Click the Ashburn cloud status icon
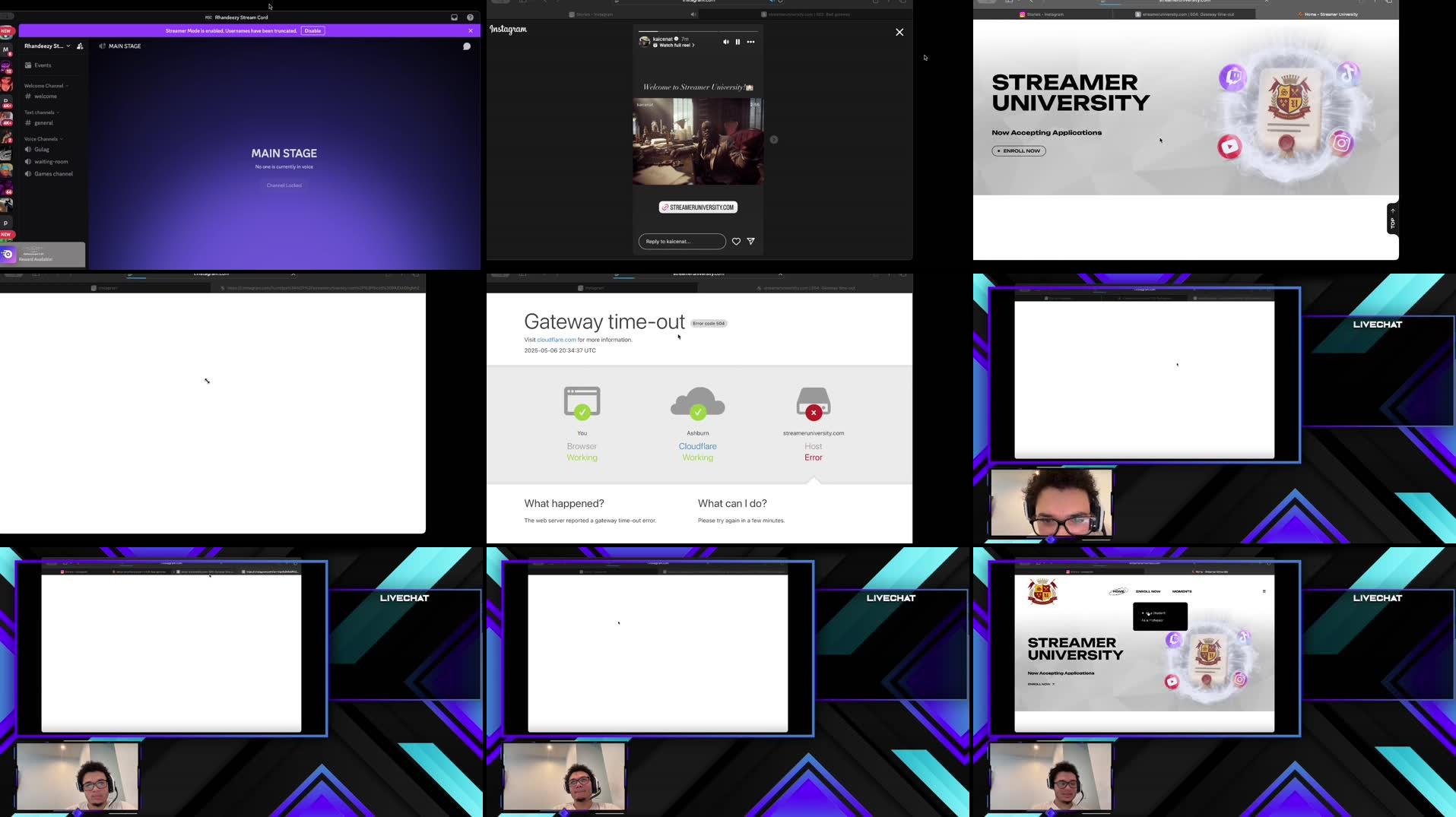1456x817 pixels. point(698,403)
